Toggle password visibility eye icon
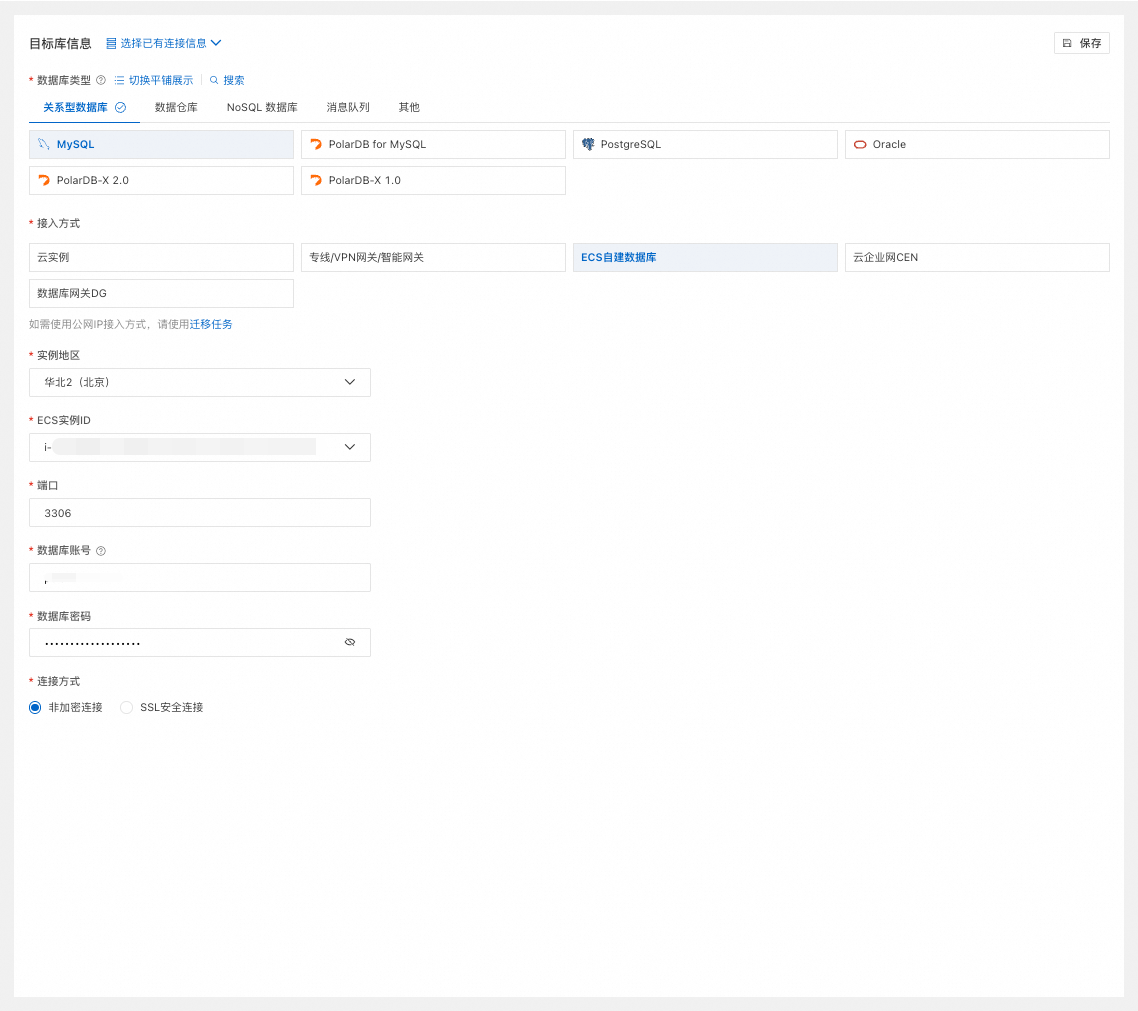1138x1011 pixels. [350, 642]
